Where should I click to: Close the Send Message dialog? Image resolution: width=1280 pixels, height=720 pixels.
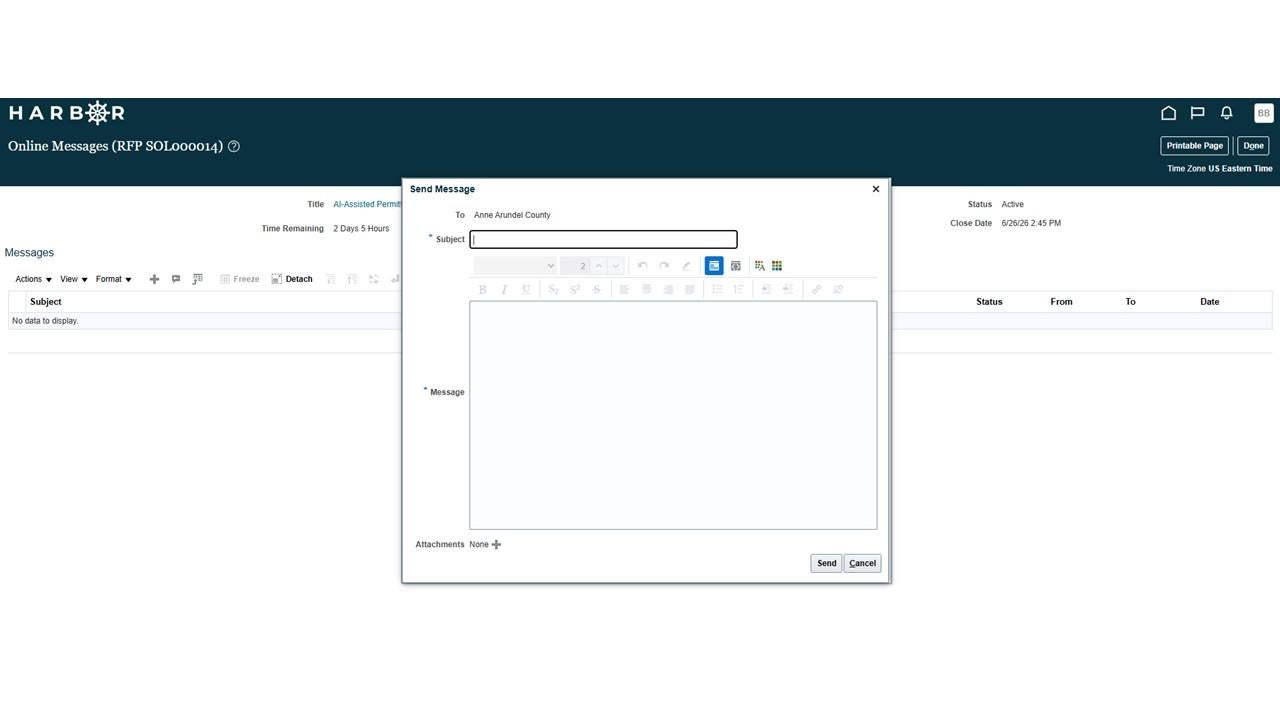click(x=876, y=189)
